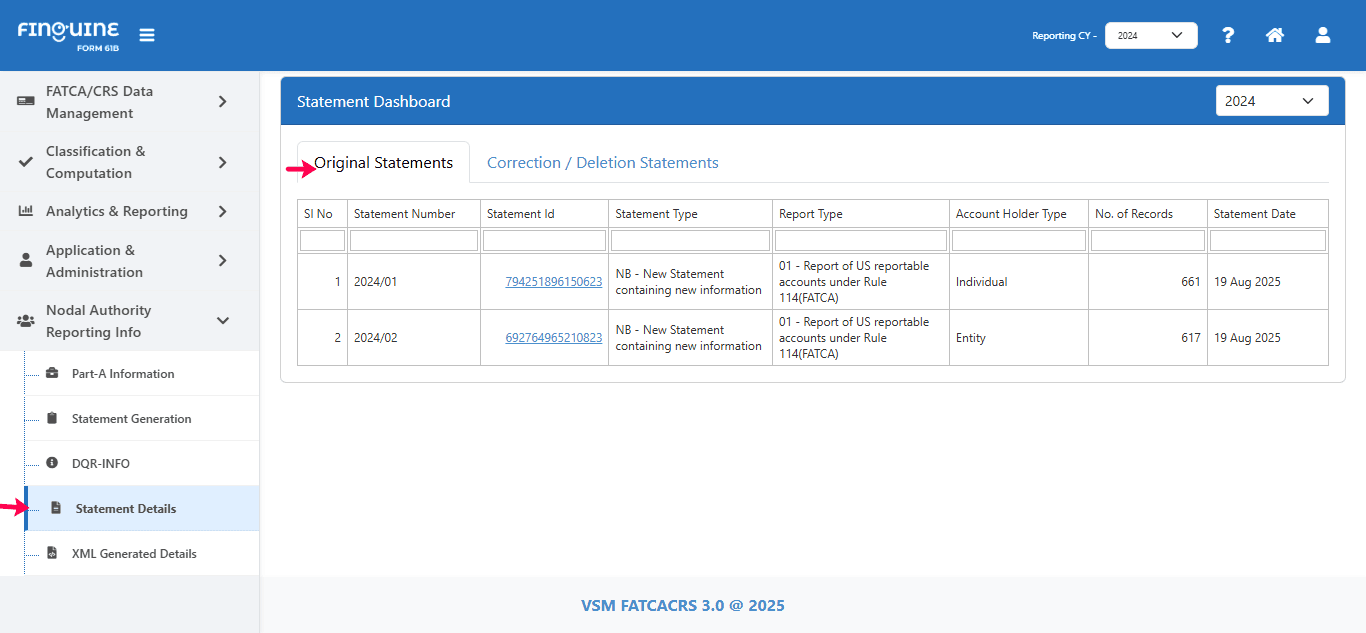Click the Statement Number filter field
The width and height of the screenshot is (1366, 633).
click(413, 241)
